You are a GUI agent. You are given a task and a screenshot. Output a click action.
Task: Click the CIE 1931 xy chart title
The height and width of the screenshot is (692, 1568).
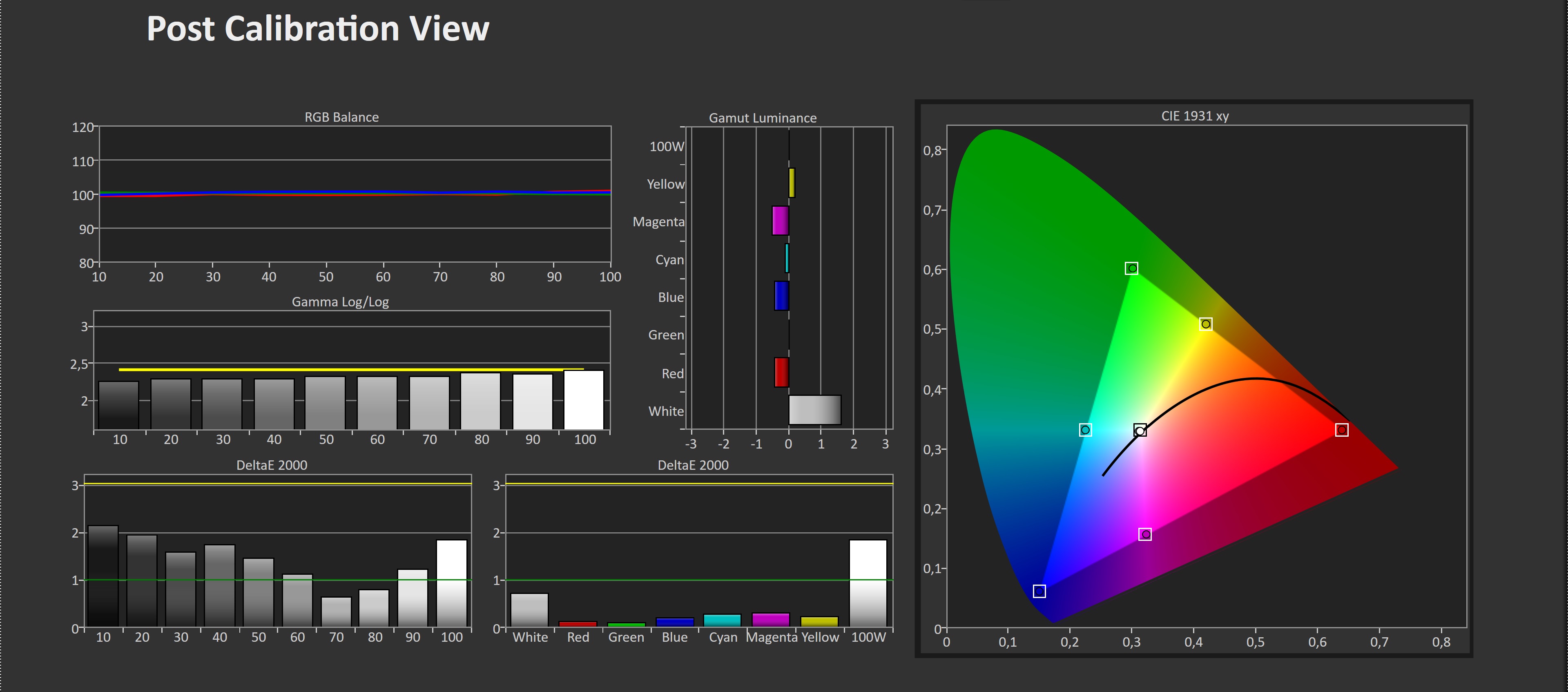(x=1194, y=116)
